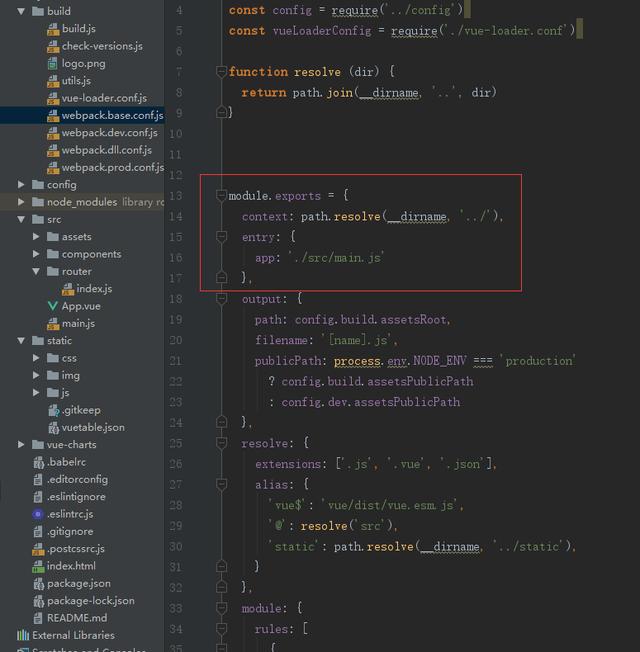Expand the css folder arrow
The height and width of the screenshot is (652, 640).
[x=36, y=358]
